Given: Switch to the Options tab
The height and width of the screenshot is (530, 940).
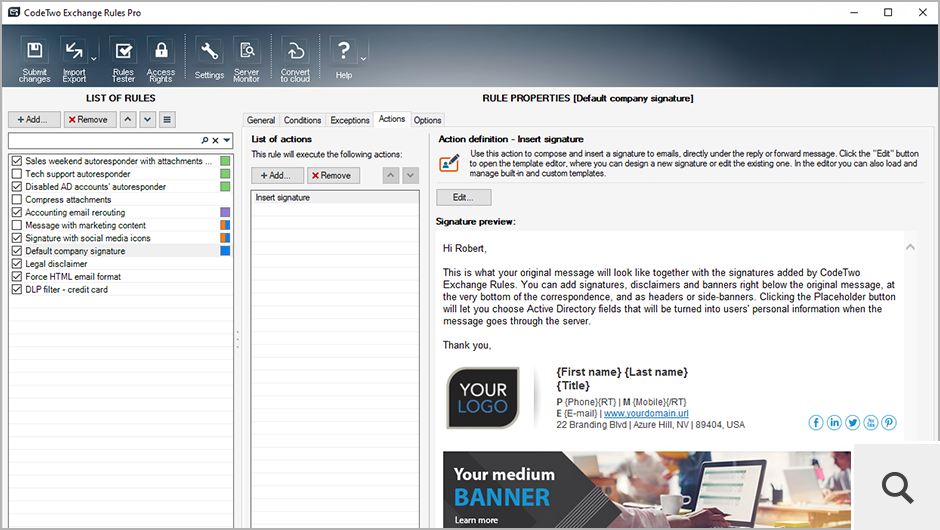Looking at the screenshot, I should coord(427,120).
